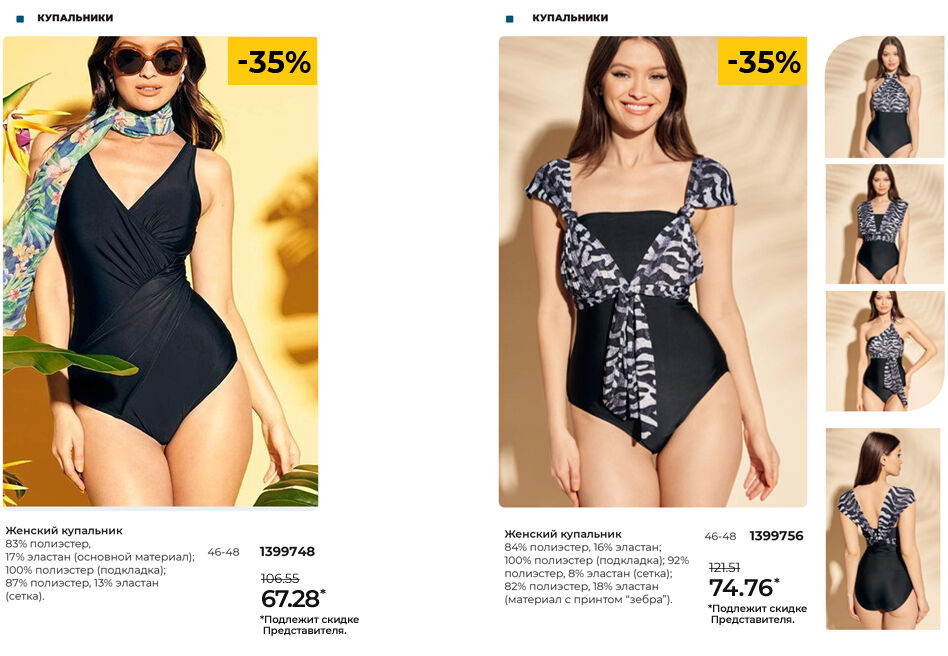Open left Женский купальник product title
Viewport: 948px width, 656px height.
(64, 531)
